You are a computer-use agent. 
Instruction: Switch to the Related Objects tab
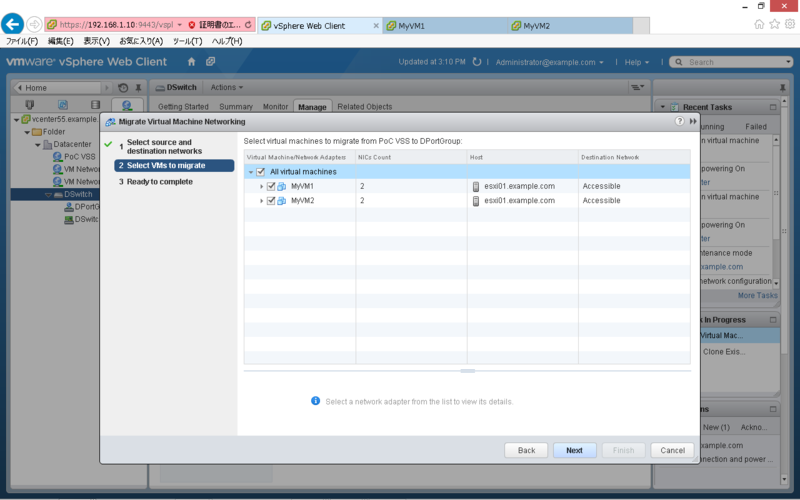click(365, 107)
